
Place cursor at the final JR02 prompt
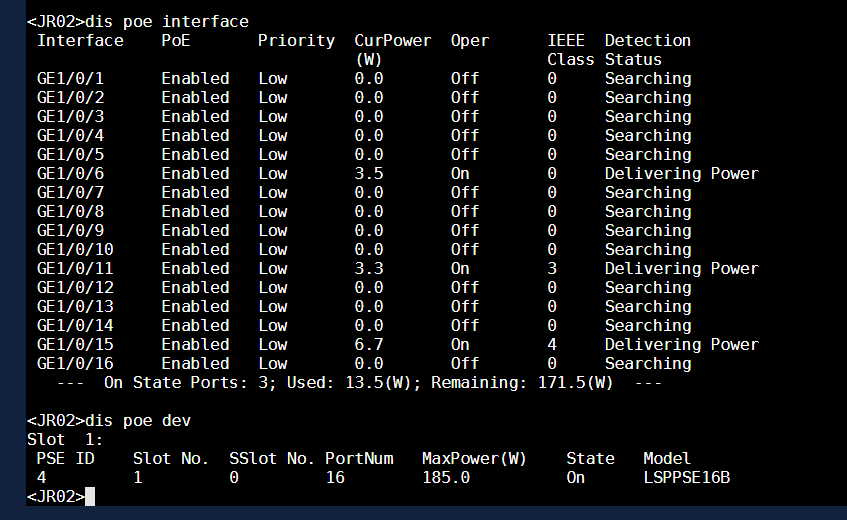pyautogui.click(x=90, y=497)
